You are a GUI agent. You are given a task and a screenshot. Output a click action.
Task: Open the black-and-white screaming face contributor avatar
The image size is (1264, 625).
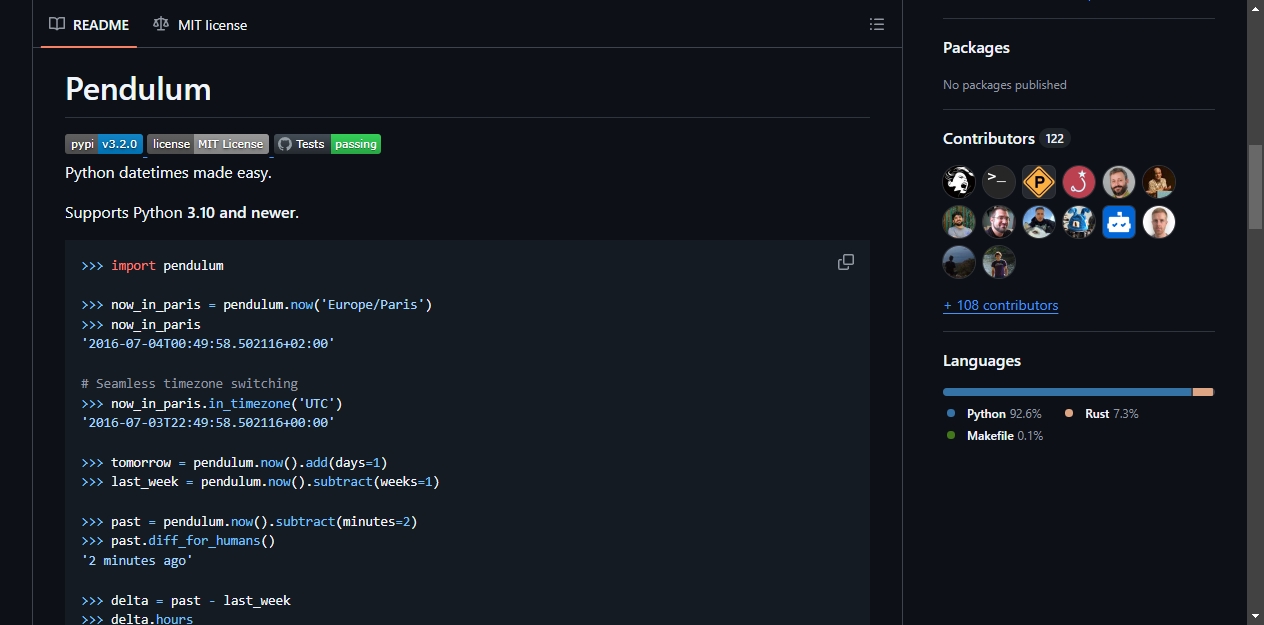point(959,182)
